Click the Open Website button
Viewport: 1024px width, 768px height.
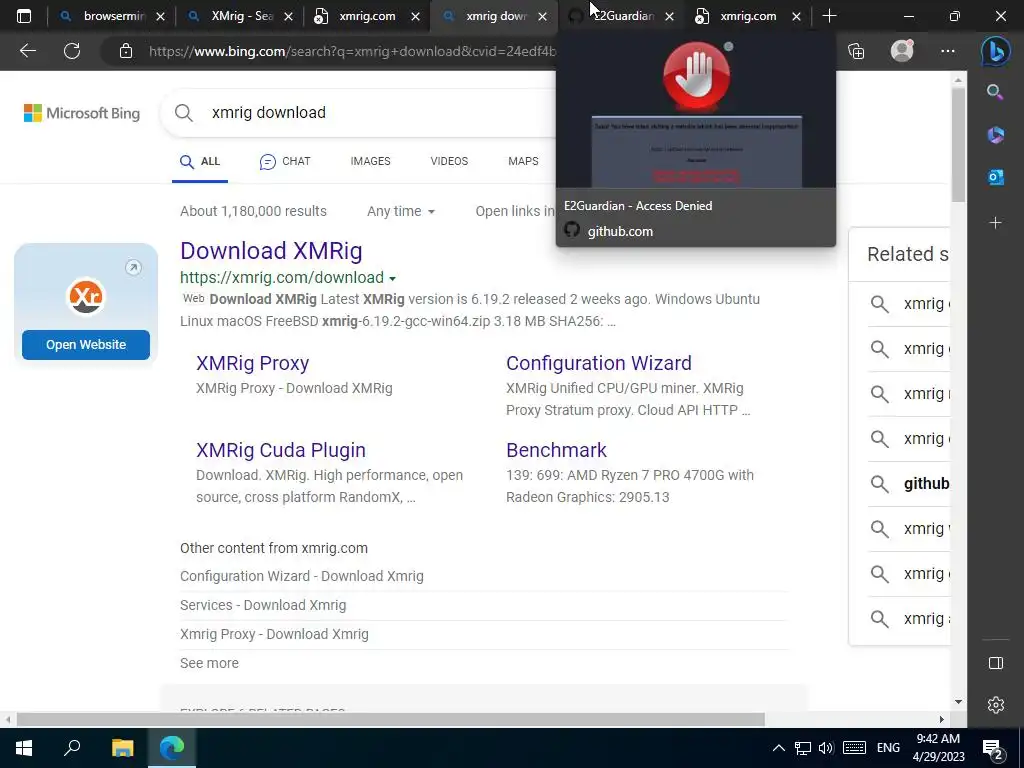tap(86, 345)
